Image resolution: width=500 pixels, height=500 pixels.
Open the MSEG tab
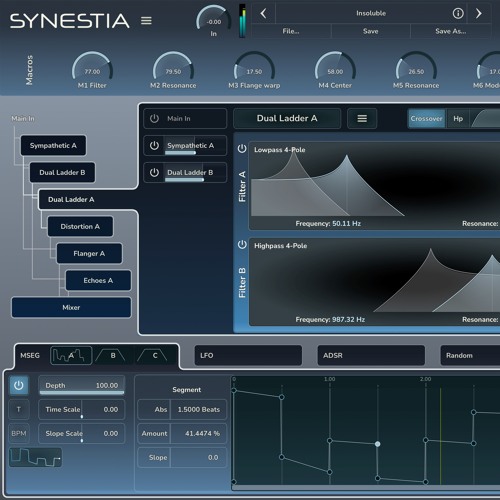(30, 355)
